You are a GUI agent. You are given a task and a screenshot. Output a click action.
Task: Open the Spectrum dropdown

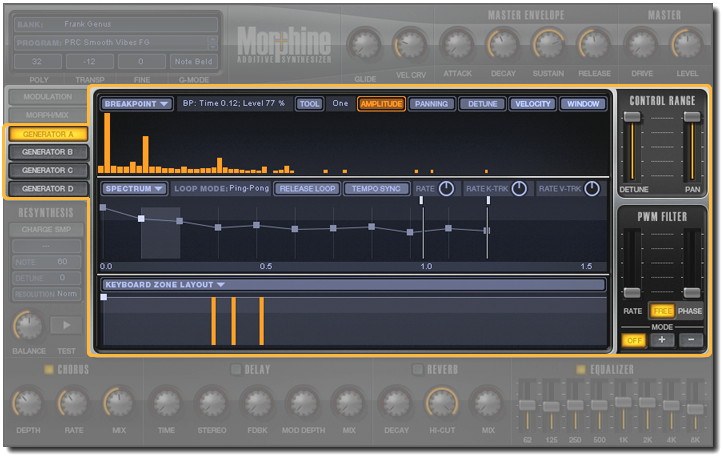pyautogui.click(x=134, y=189)
